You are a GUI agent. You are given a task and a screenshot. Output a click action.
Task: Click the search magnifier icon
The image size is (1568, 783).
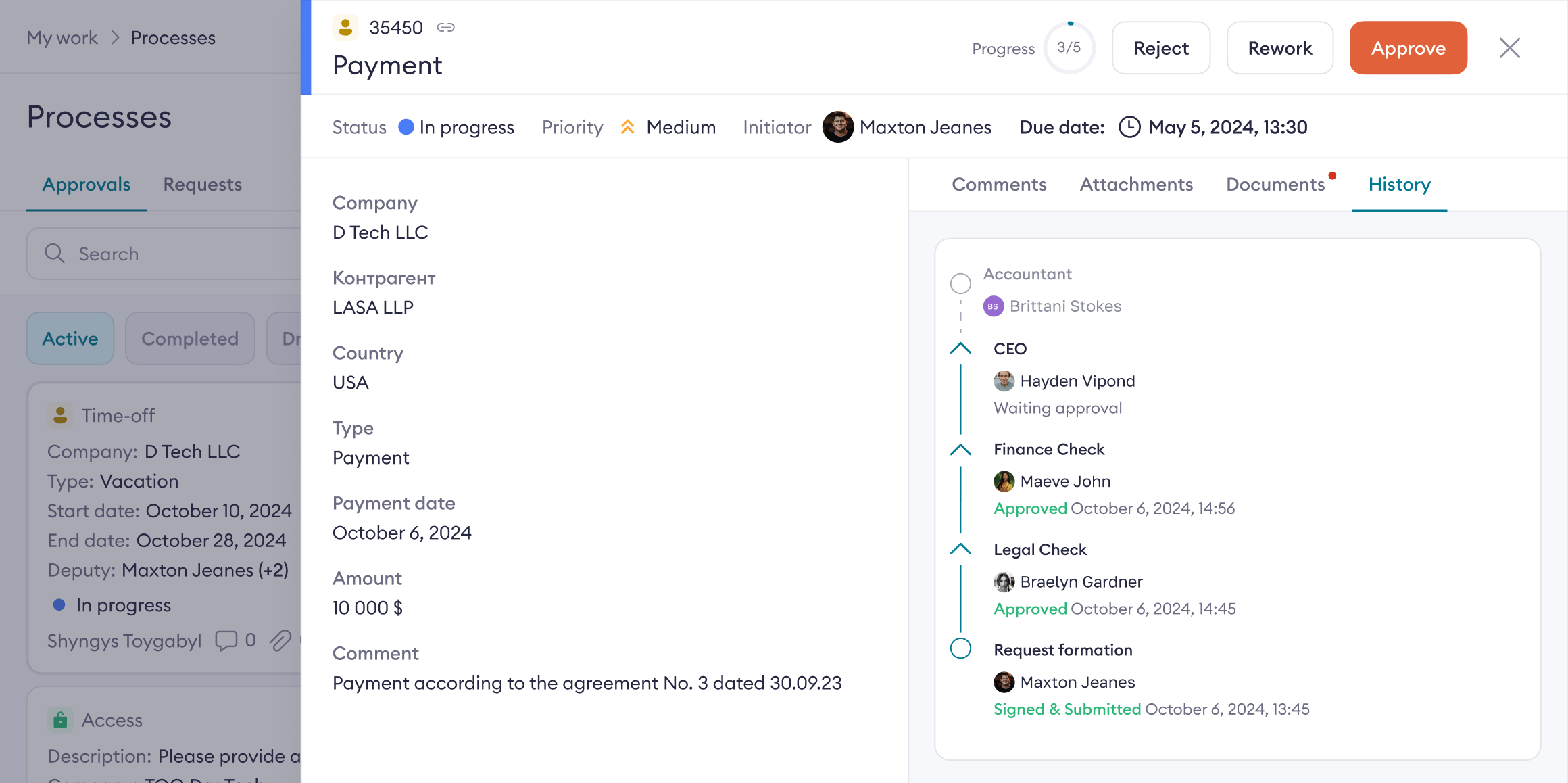55,254
